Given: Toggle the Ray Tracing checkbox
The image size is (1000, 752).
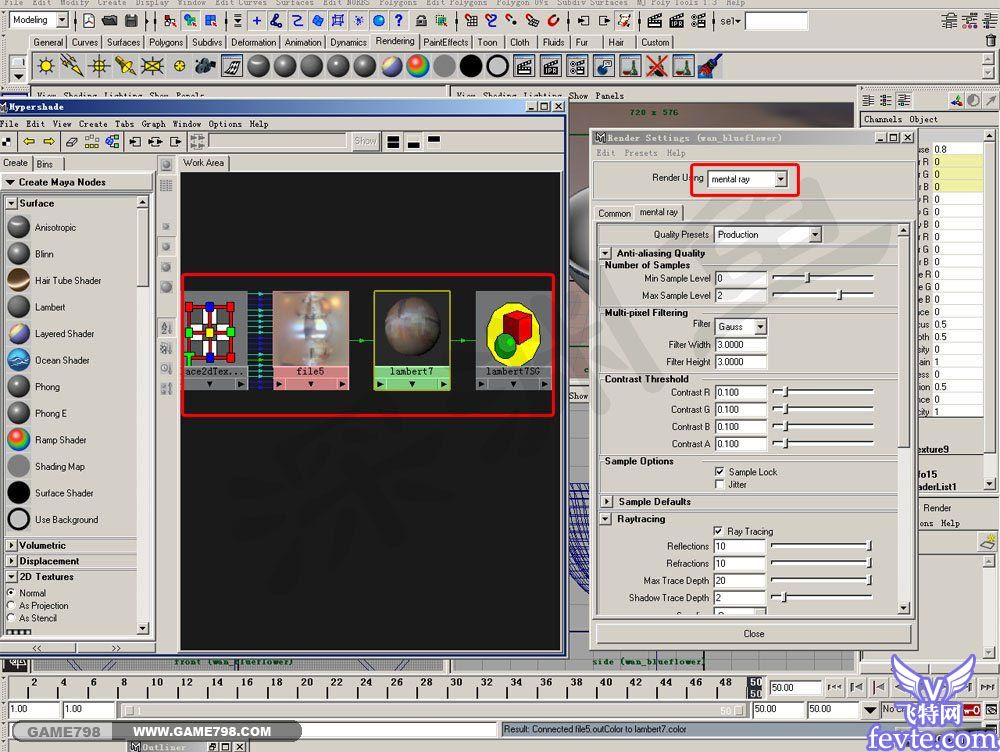Looking at the screenshot, I should (x=718, y=531).
